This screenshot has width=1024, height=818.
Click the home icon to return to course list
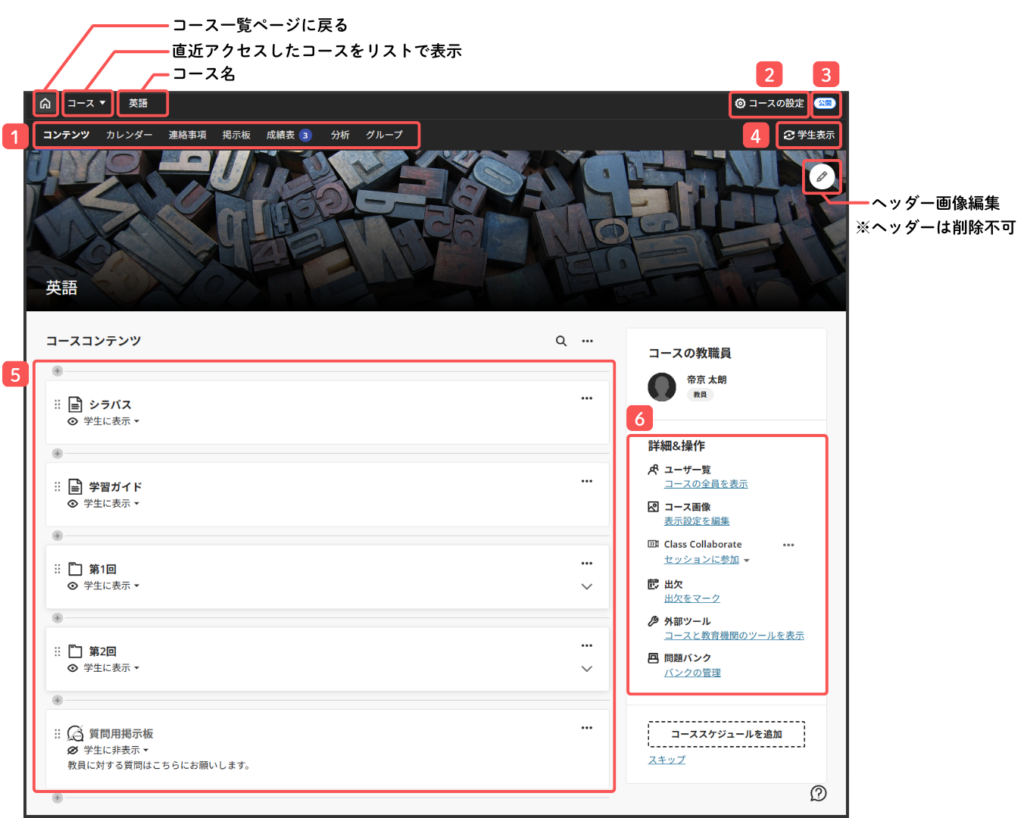point(45,103)
